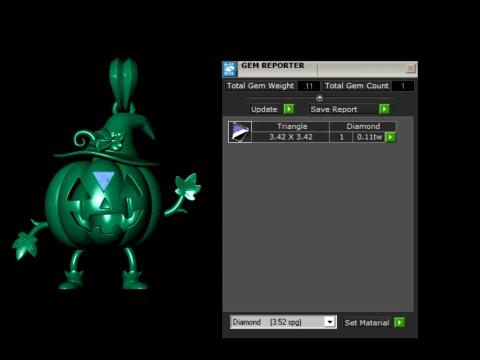Click the Save Report green arrow
Screen dimensions: 480x360
(x=384, y=109)
